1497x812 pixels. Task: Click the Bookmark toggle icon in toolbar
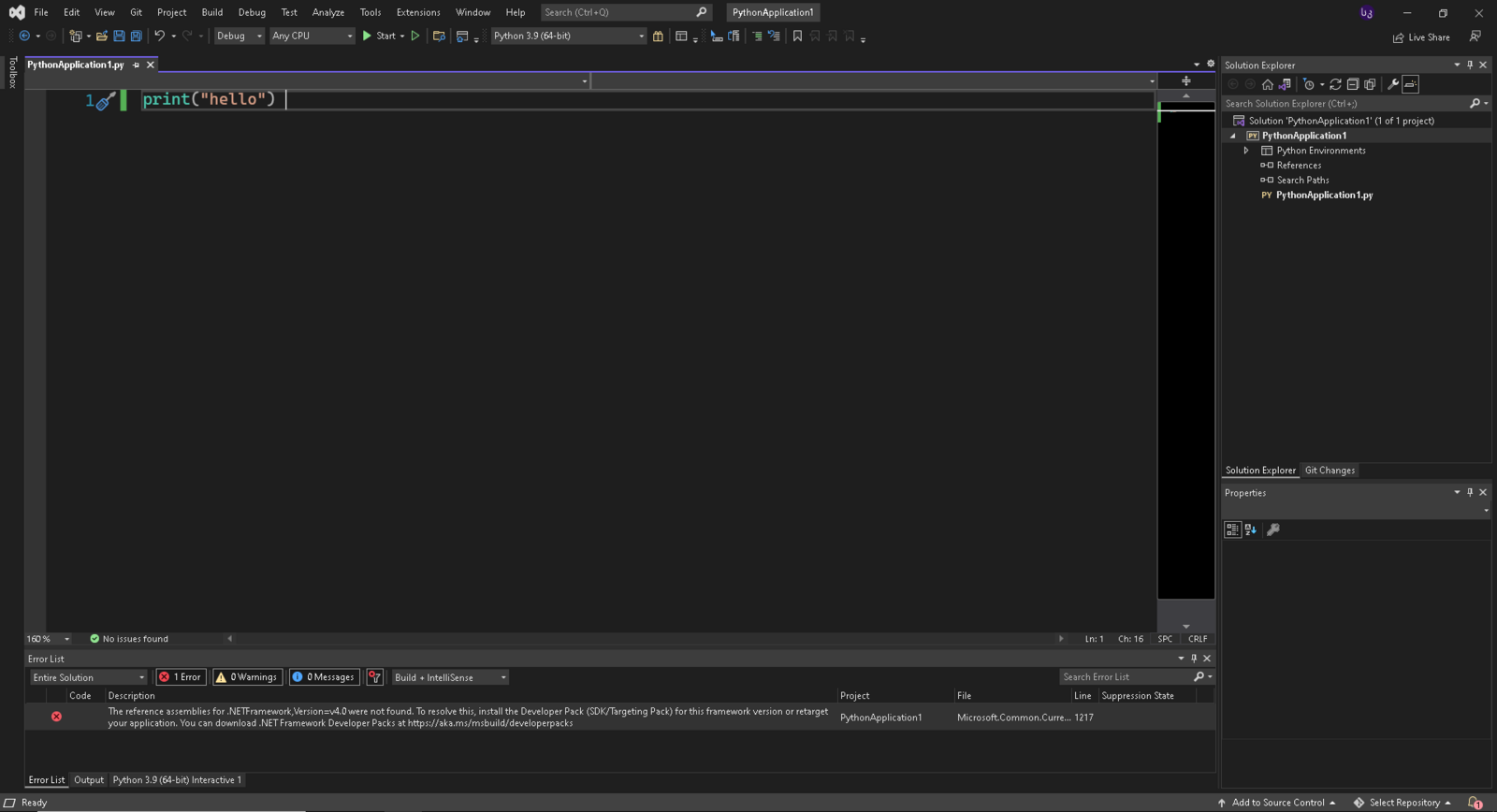(797, 36)
